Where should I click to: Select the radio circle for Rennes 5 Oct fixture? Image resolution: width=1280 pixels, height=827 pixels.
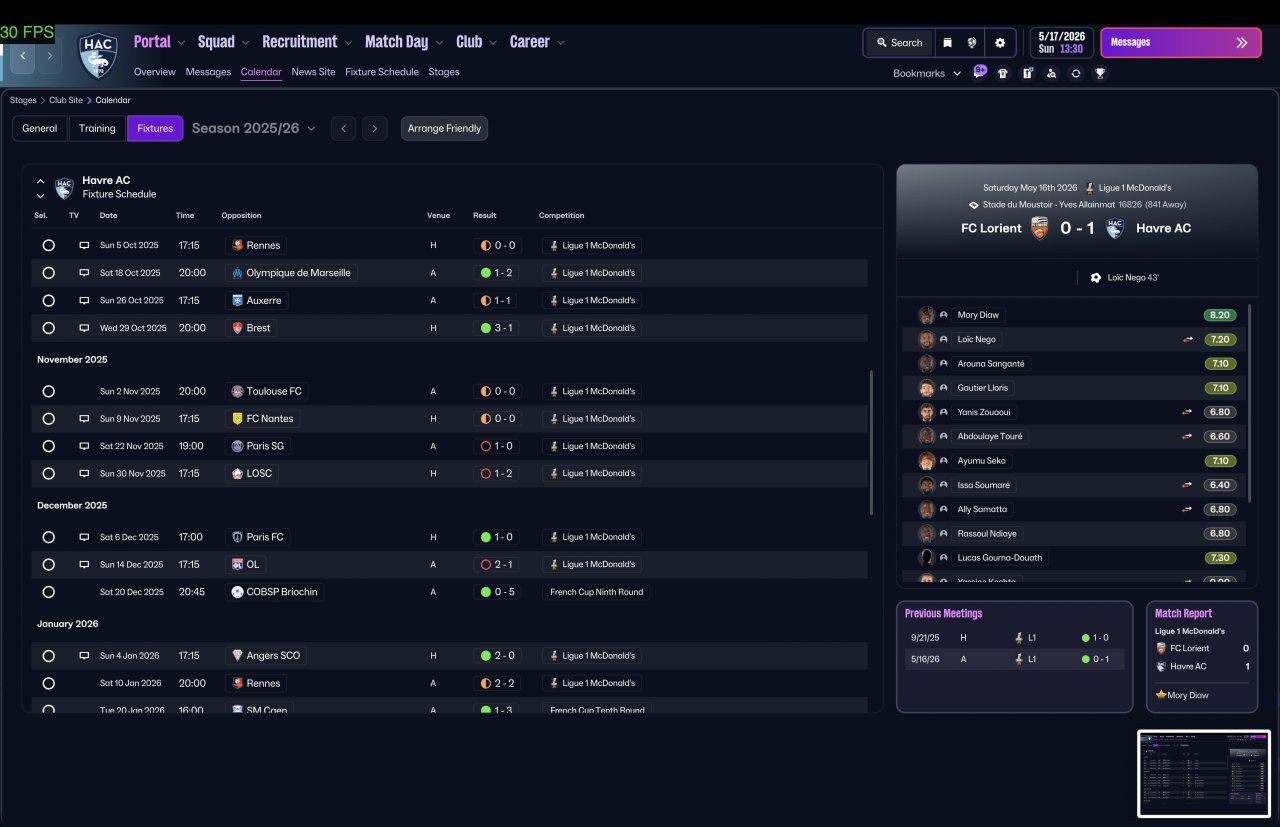click(x=48, y=245)
